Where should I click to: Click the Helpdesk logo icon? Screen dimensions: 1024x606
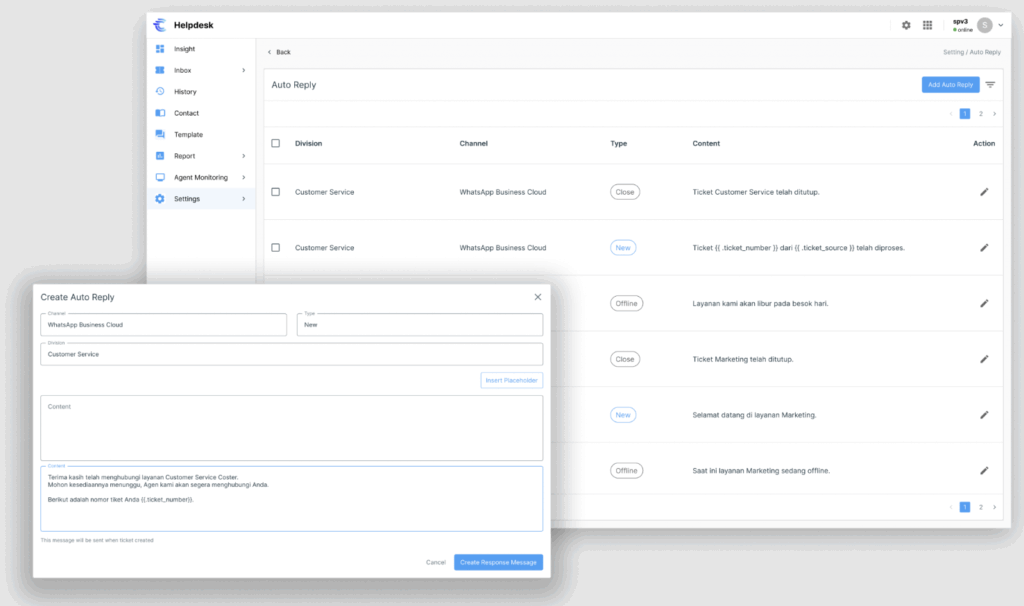pyautogui.click(x=160, y=25)
